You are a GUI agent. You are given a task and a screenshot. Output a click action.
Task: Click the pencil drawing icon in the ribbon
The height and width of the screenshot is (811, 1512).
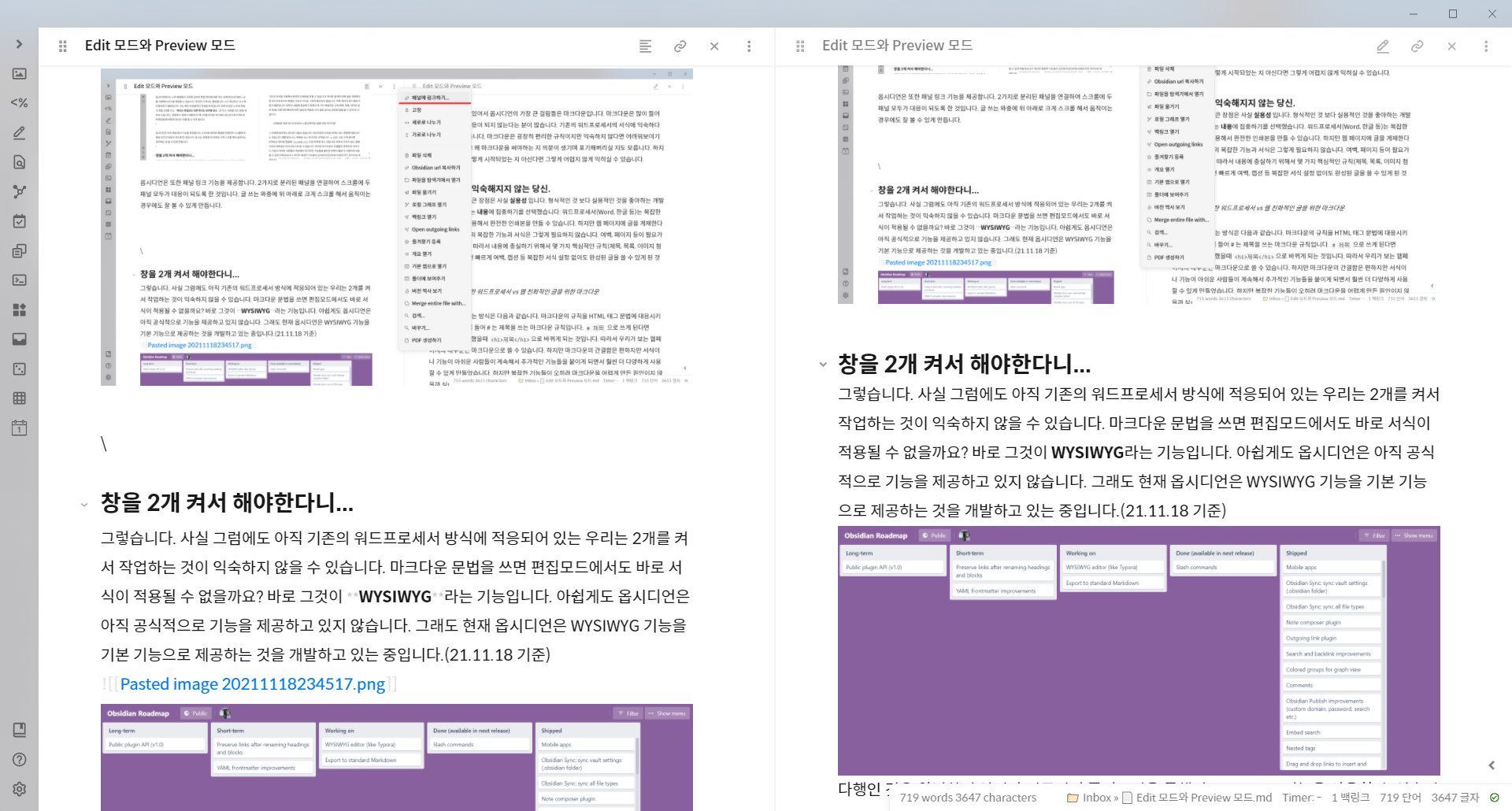(20, 132)
